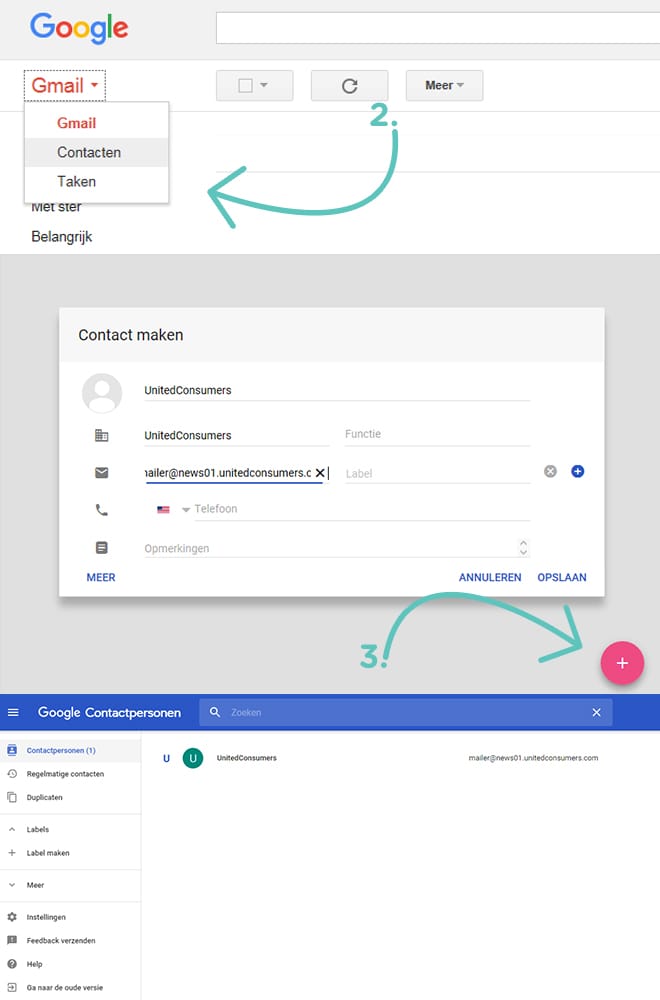Click the Feedback speech-bubble icon
660x1000 pixels.
pos(12,940)
